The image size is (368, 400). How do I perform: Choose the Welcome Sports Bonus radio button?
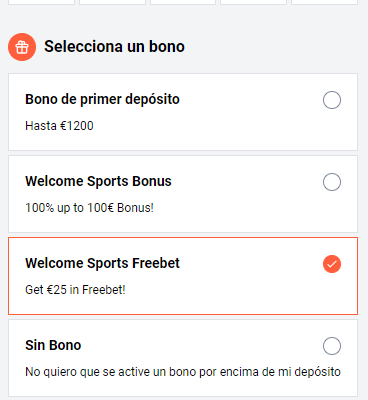[x=332, y=182]
